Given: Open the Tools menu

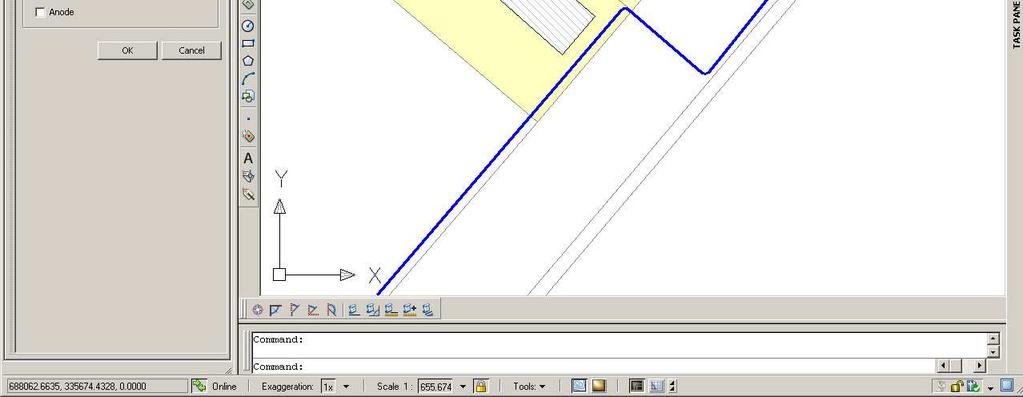Looking at the screenshot, I should (x=529, y=387).
